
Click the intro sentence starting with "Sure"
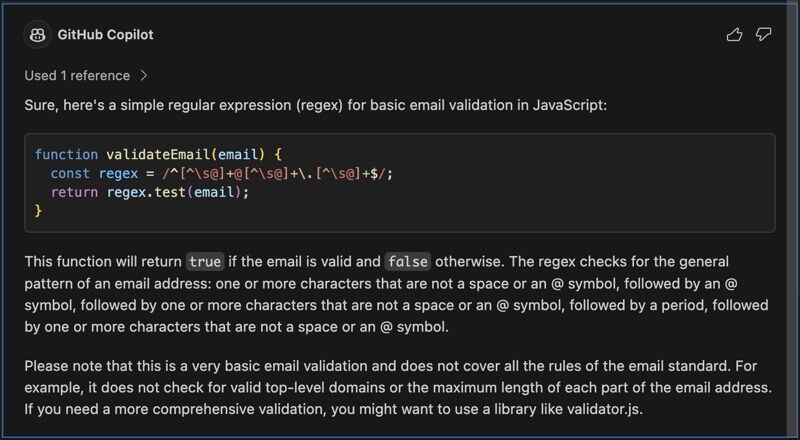(x=324, y=104)
